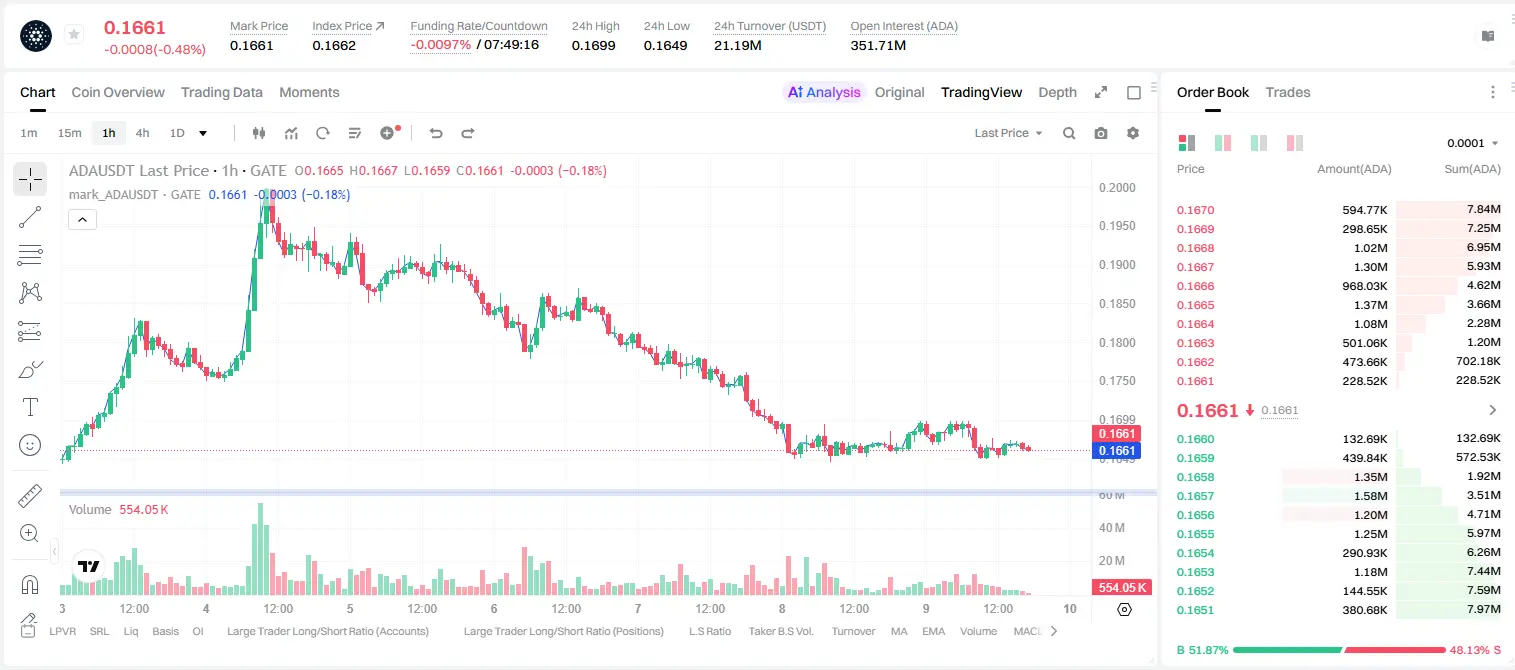Click the AI Analysis button
The width and height of the screenshot is (1515, 670).
pyautogui.click(x=823, y=92)
